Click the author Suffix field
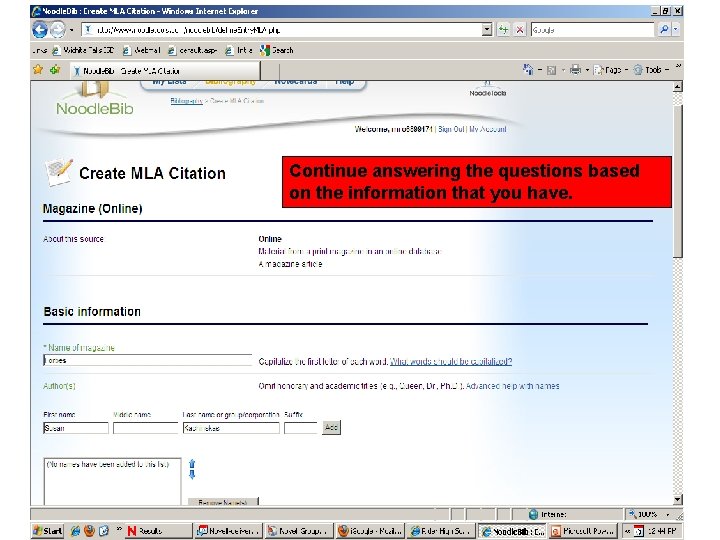 point(301,428)
